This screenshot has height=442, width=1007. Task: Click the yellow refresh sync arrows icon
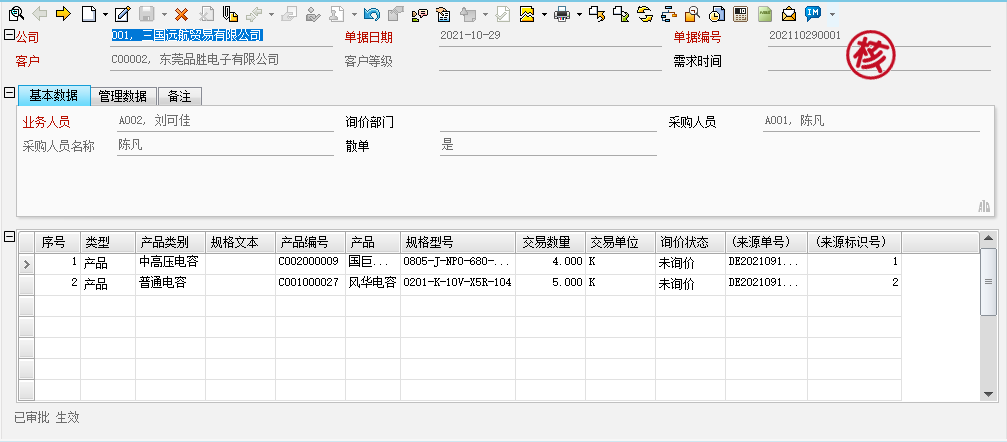tap(645, 14)
